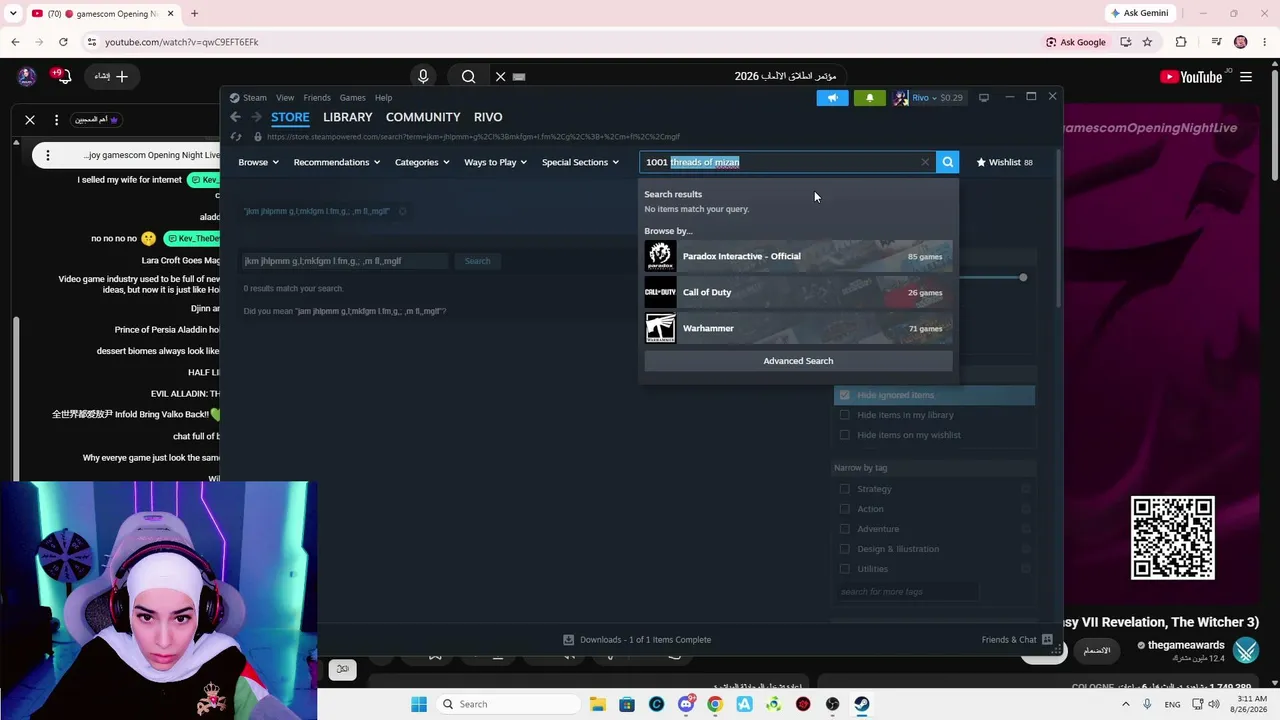Open the Steam menu
This screenshot has width=1280, height=720.
click(255, 98)
